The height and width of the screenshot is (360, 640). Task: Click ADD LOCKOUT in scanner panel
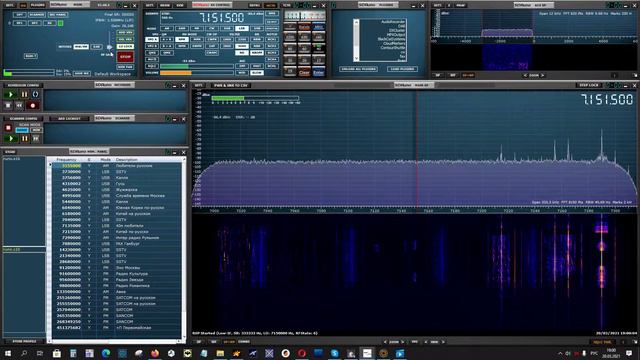pos(69,118)
